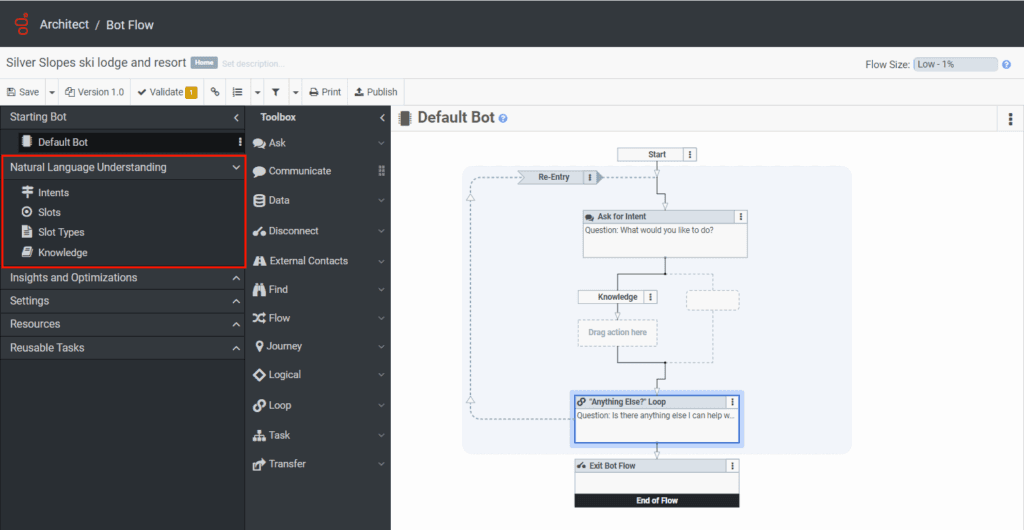
Task: Open the Slot Types item
Action: pyautogui.click(x=61, y=232)
